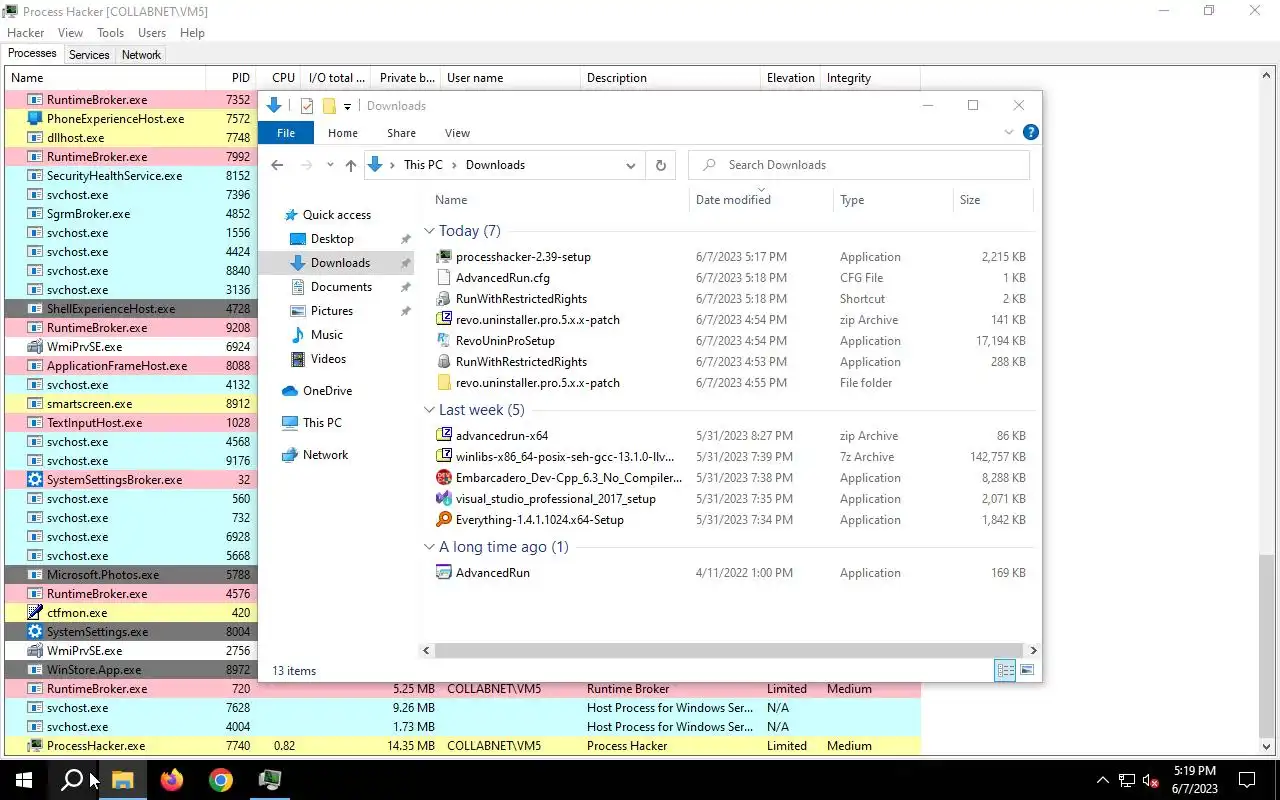Click the winlibs 7z archive icon
The width and height of the screenshot is (1280, 800).
[x=444, y=457]
